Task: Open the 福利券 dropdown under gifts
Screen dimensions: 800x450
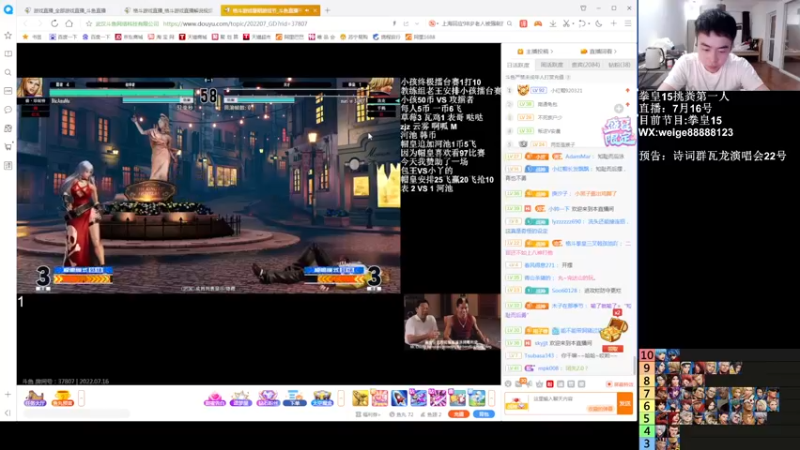Action: click(x=368, y=414)
